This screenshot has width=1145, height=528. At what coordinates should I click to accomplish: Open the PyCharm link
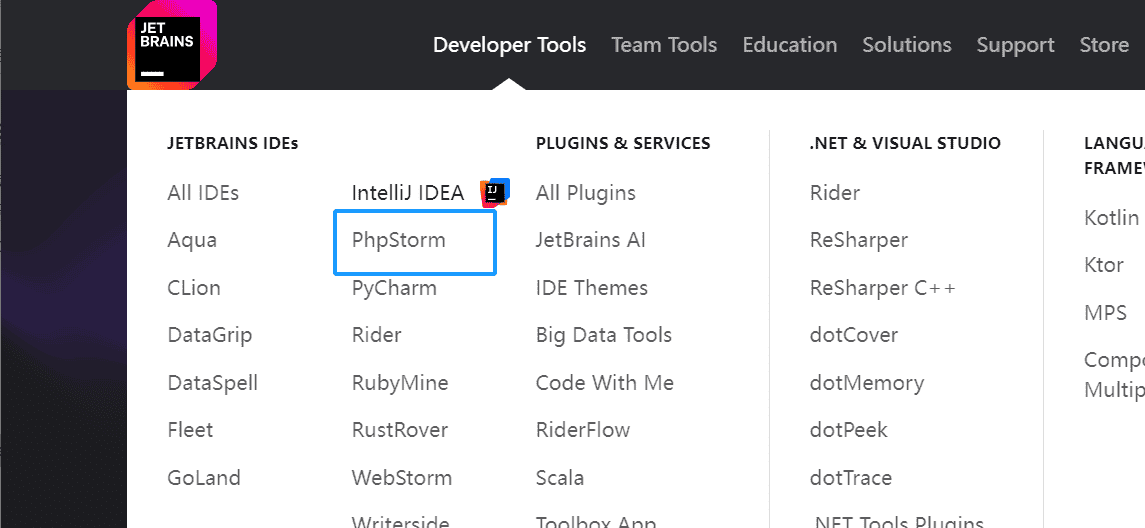click(394, 288)
